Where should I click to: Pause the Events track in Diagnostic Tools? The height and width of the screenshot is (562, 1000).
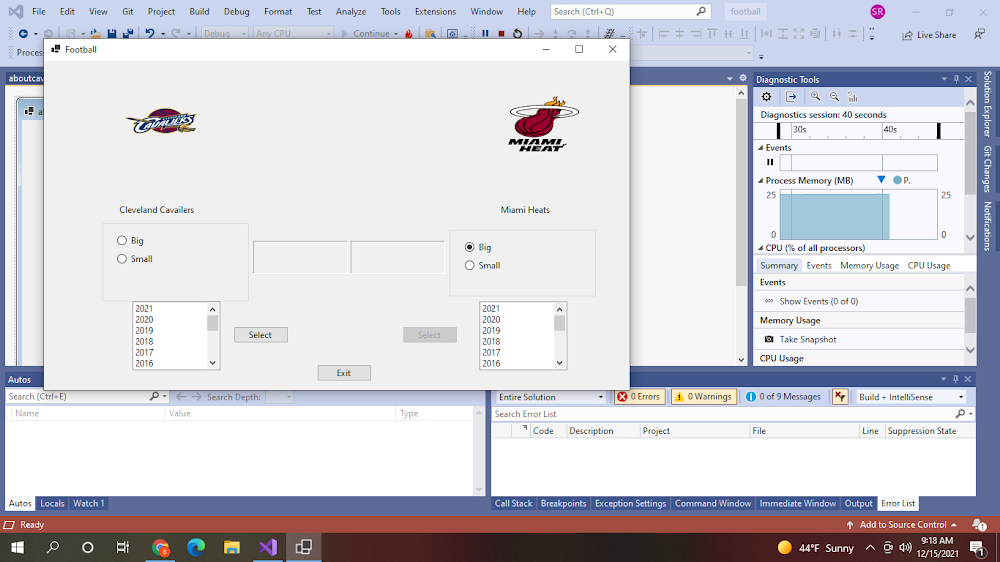click(x=770, y=162)
